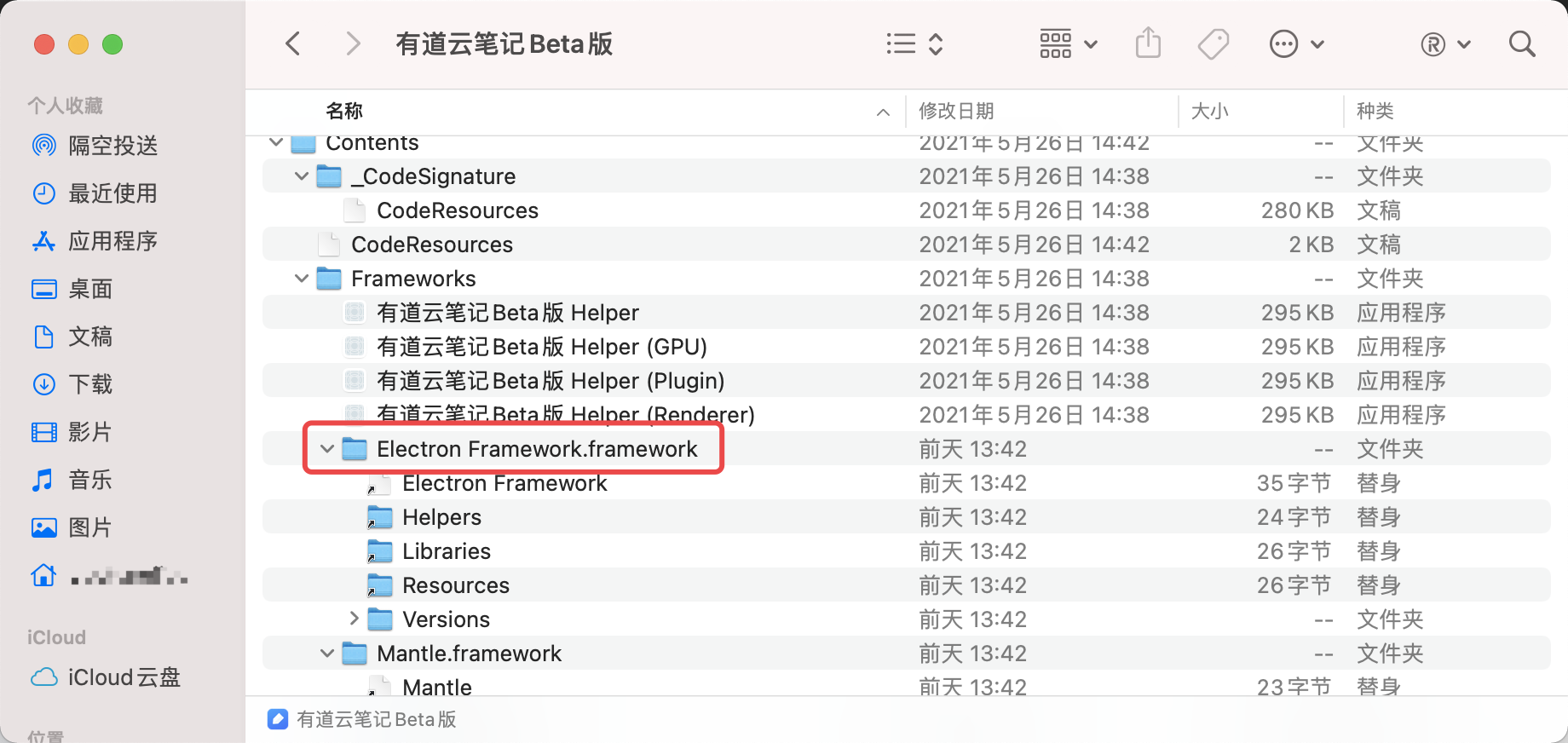The image size is (1568, 743).
Task: Click the Tags toolbar icon
Action: (1213, 43)
